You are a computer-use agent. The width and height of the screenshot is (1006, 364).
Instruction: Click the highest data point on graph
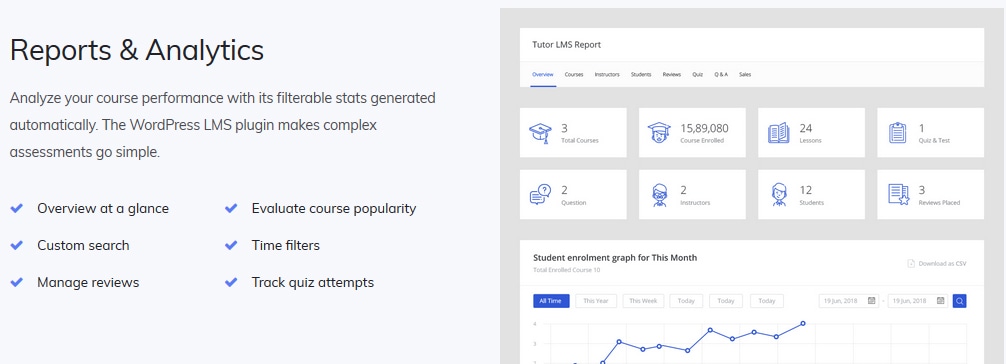tap(803, 324)
